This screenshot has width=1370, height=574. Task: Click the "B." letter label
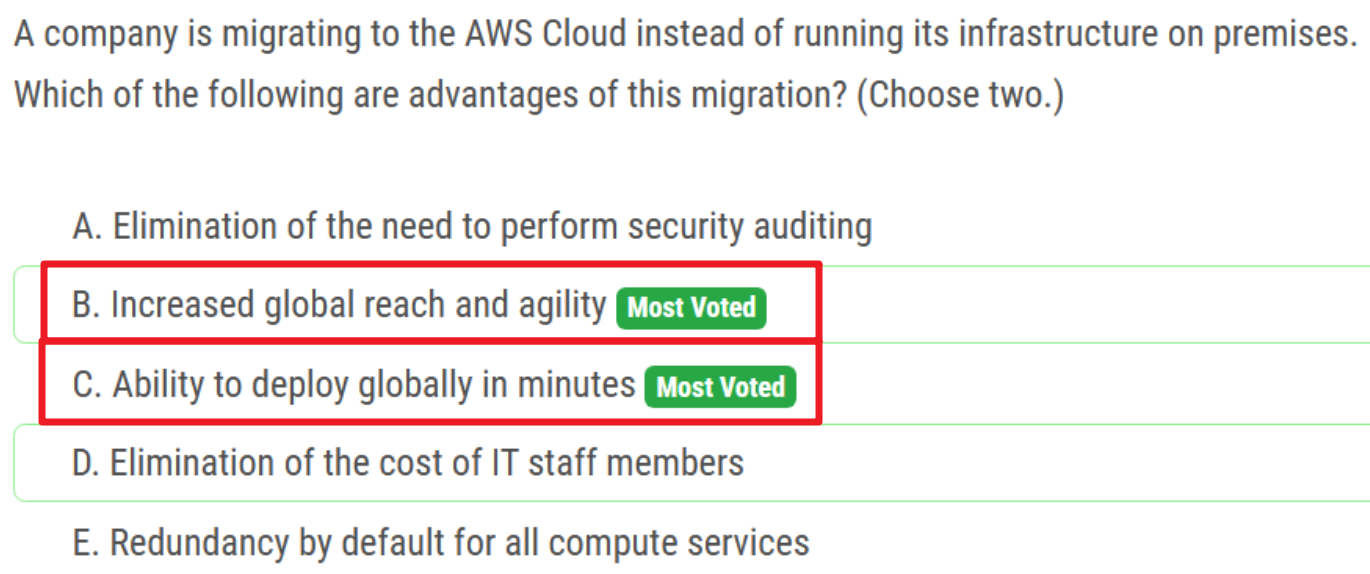coord(86,305)
